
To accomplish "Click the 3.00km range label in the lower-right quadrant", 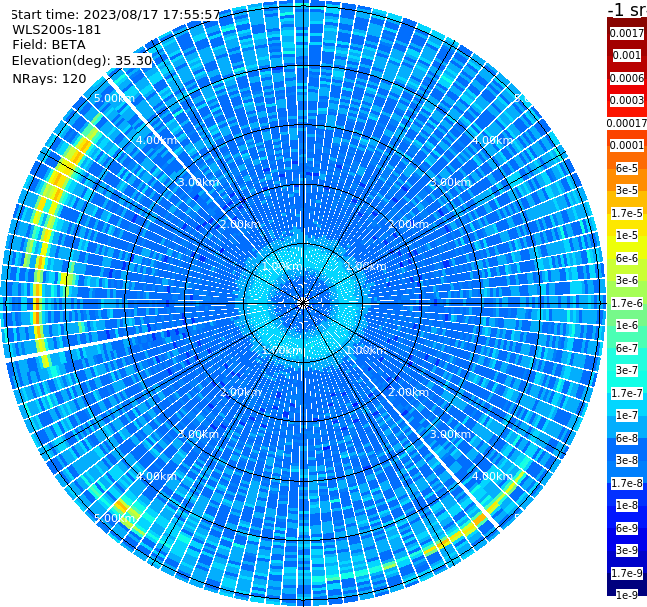I will pyautogui.click(x=451, y=434).
